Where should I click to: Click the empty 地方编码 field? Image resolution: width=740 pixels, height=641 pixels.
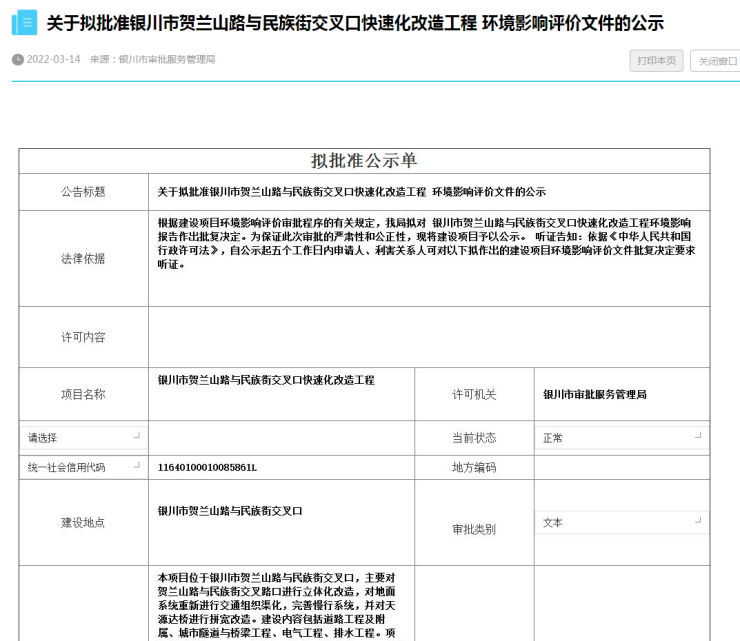point(621,467)
